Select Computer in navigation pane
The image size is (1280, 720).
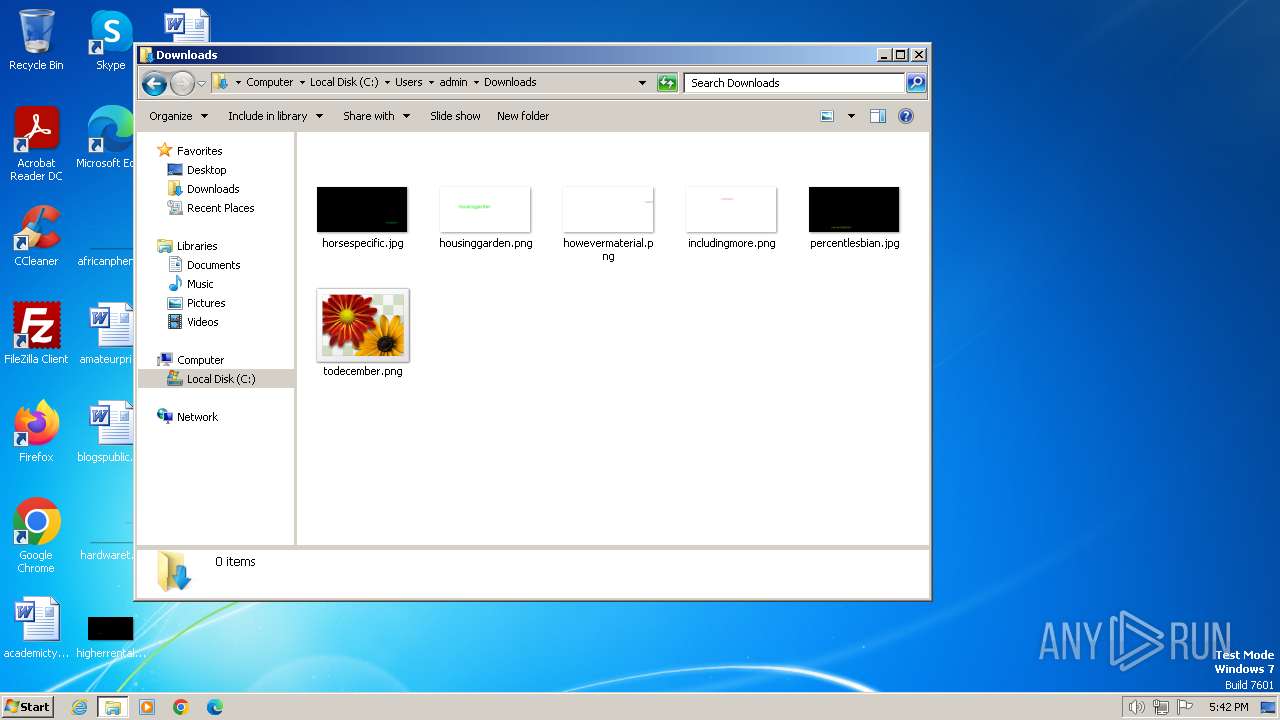coord(200,360)
